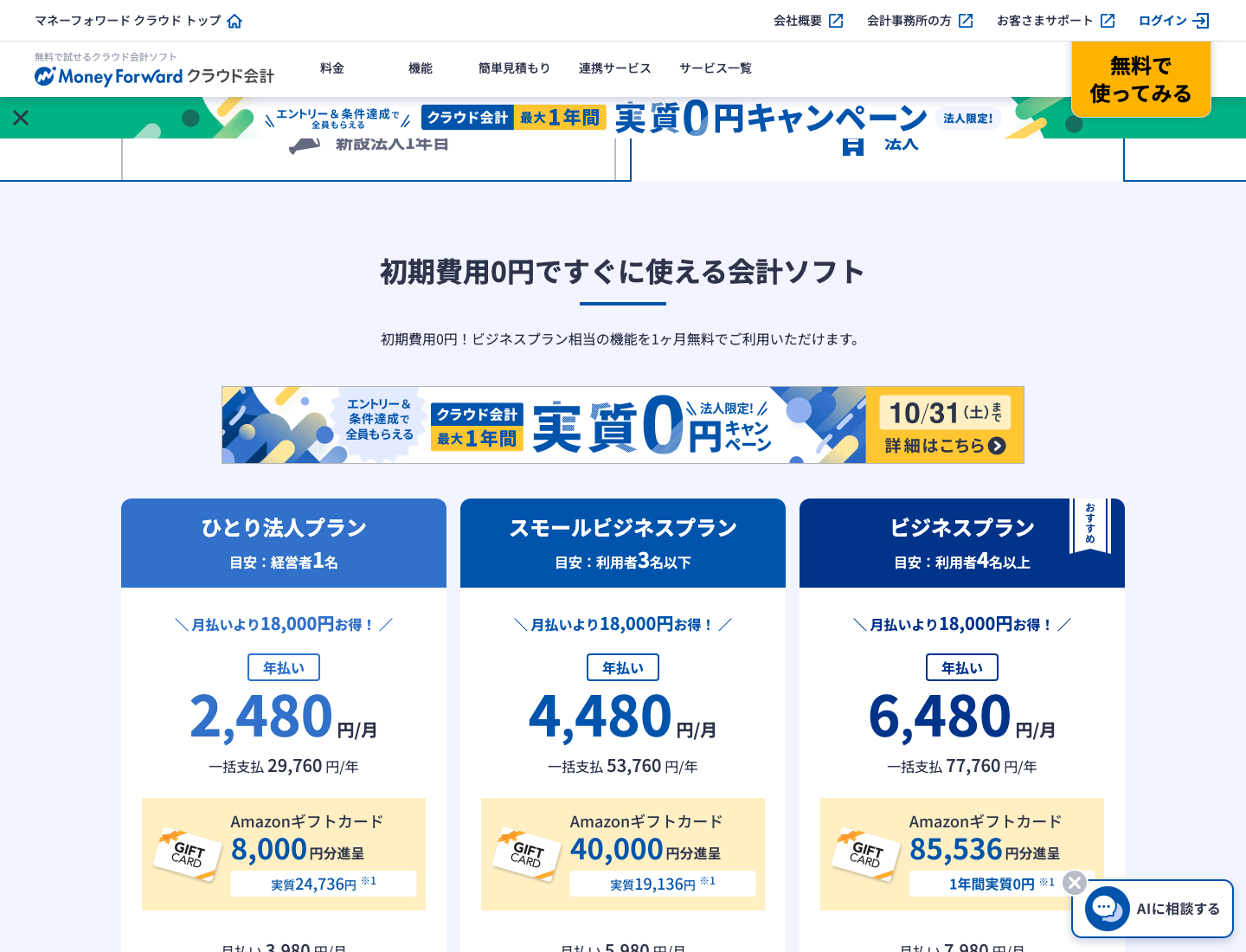Click arrow icon beside 詳細はこちら
The image size is (1246, 952).
pyautogui.click(x=997, y=446)
